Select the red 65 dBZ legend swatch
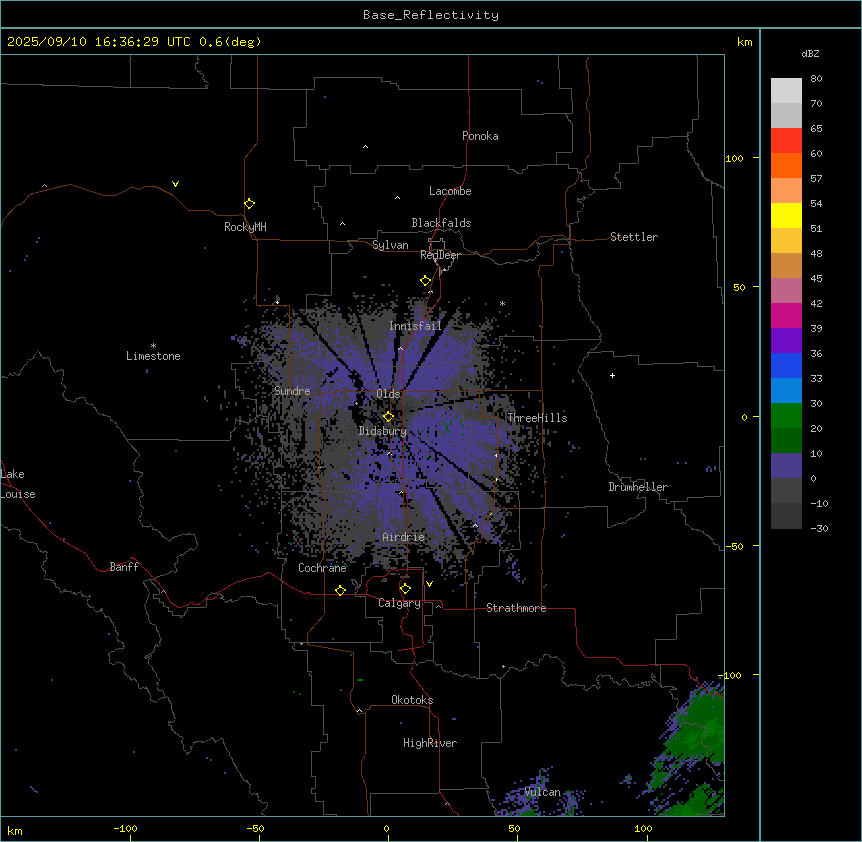Image resolution: width=862 pixels, height=842 pixels. (786, 140)
